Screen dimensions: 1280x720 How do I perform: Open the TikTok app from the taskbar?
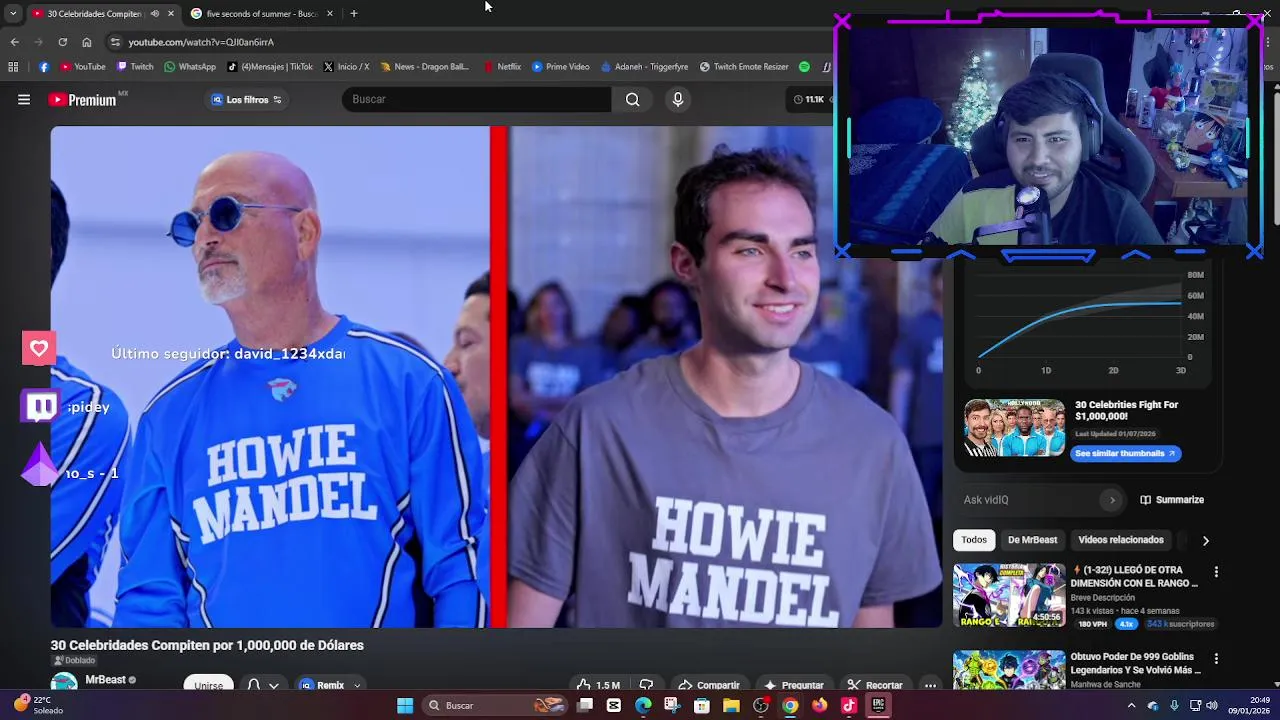click(849, 705)
